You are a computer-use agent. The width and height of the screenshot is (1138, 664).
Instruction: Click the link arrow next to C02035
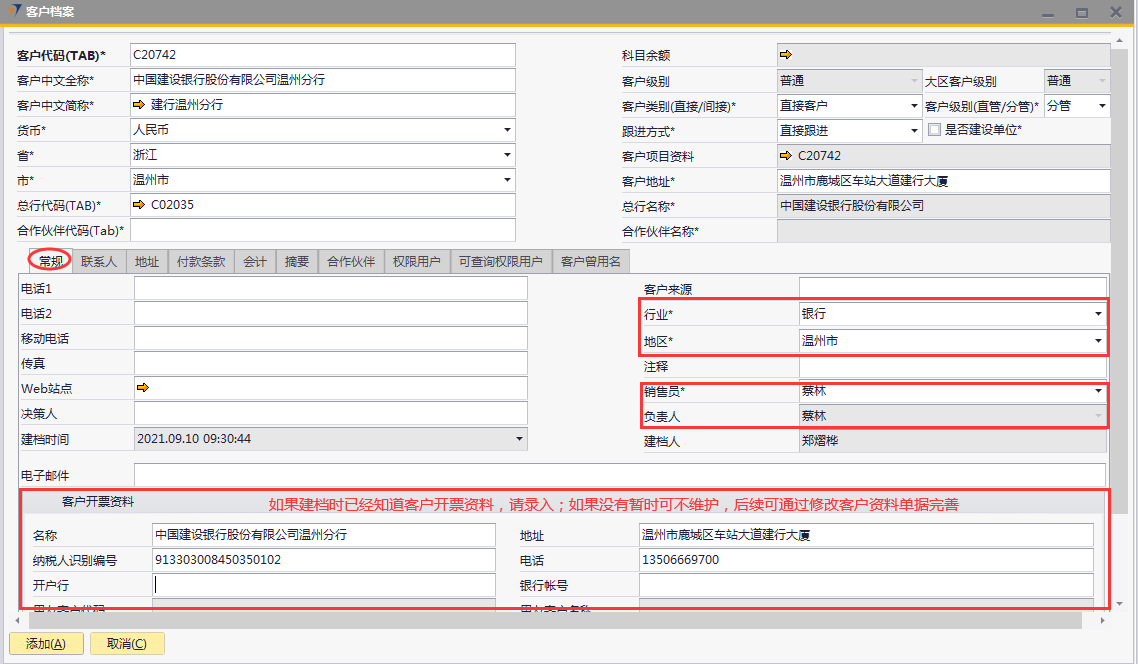(139, 205)
